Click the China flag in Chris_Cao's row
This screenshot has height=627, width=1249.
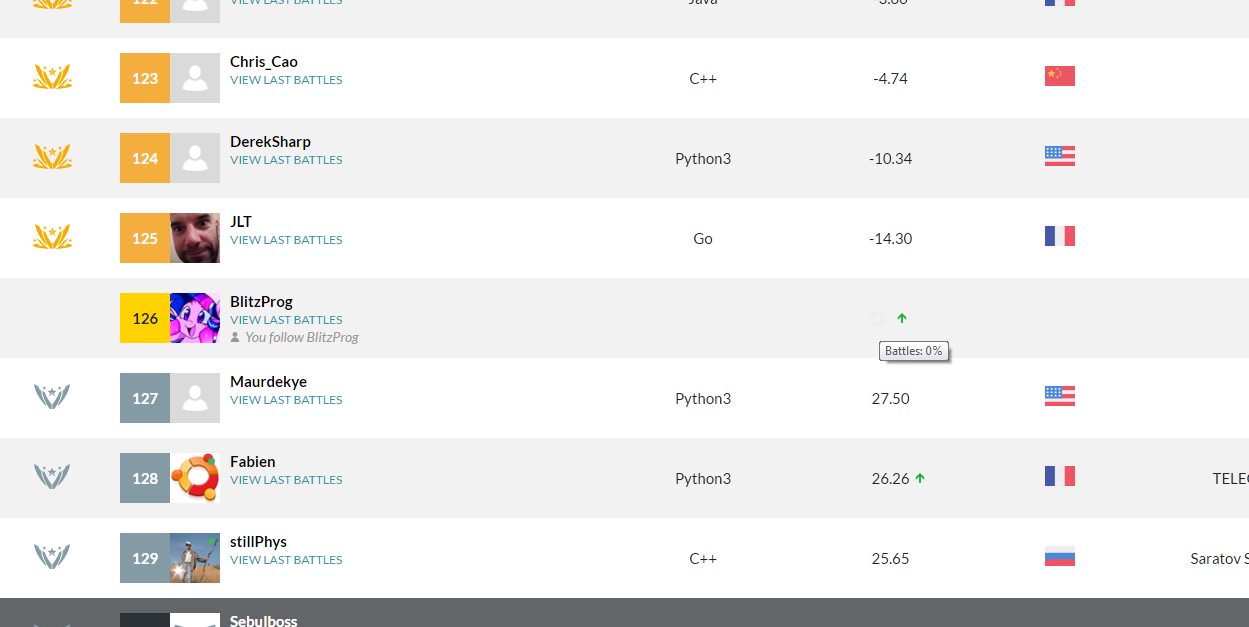pyautogui.click(x=1059, y=76)
